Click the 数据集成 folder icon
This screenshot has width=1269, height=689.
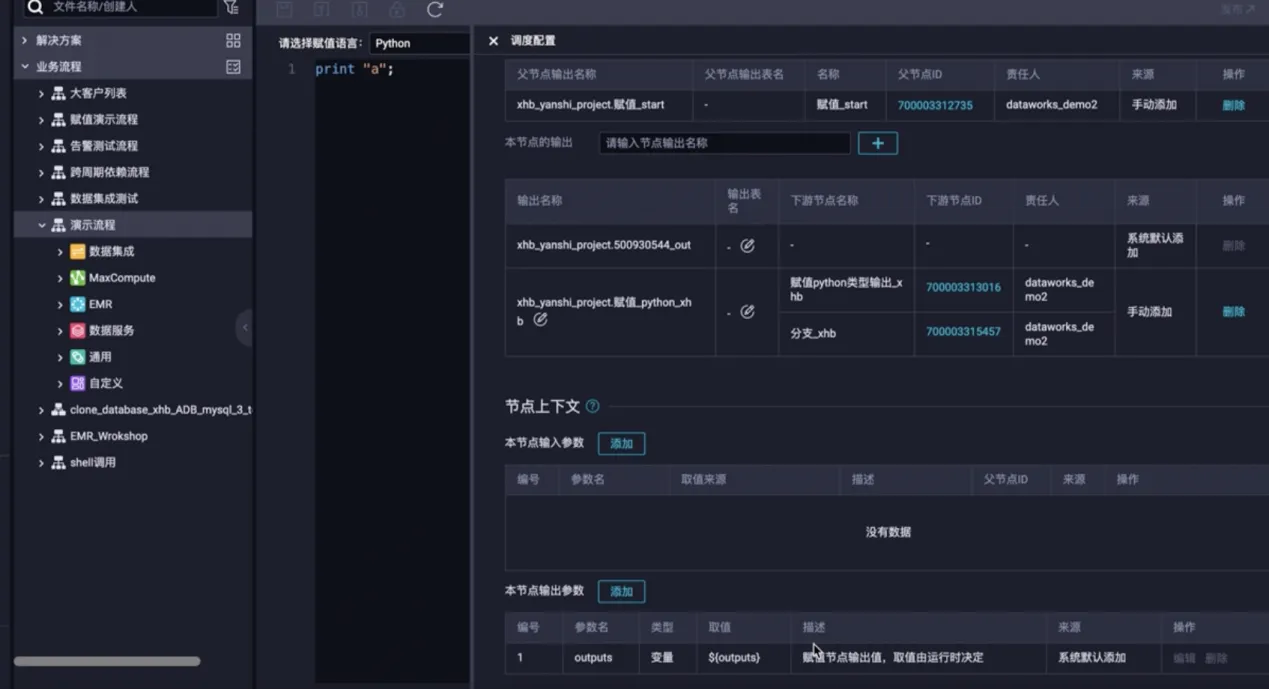[77, 251]
